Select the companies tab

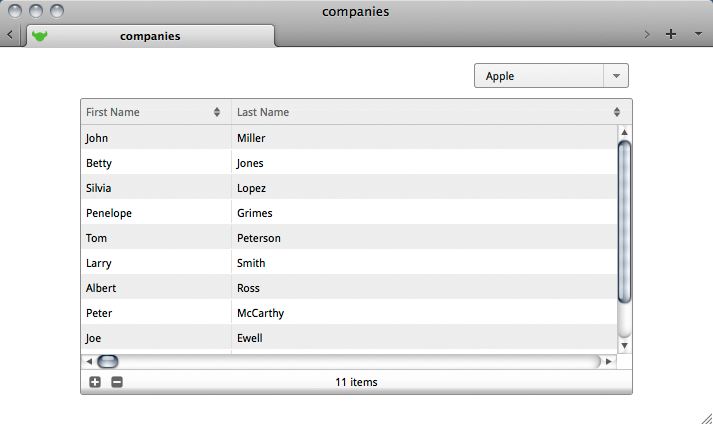point(150,36)
